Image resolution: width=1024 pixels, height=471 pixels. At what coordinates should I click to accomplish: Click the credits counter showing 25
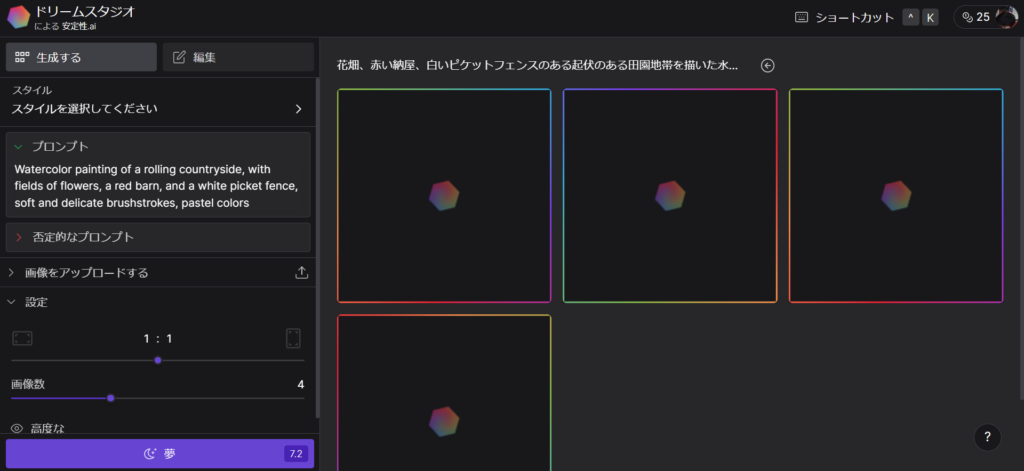tap(975, 17)
